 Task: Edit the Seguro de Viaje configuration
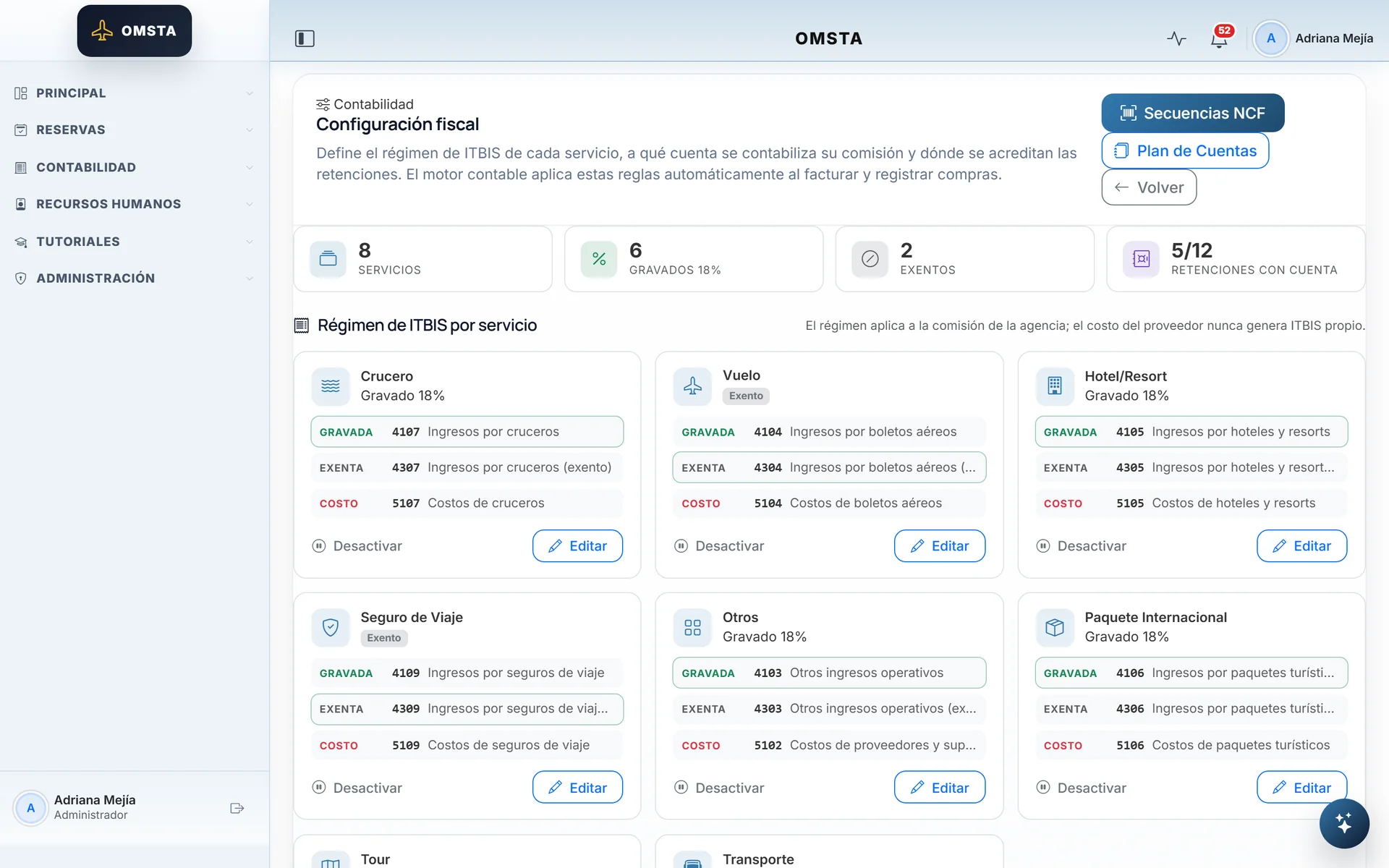click(x=577, y=788)
